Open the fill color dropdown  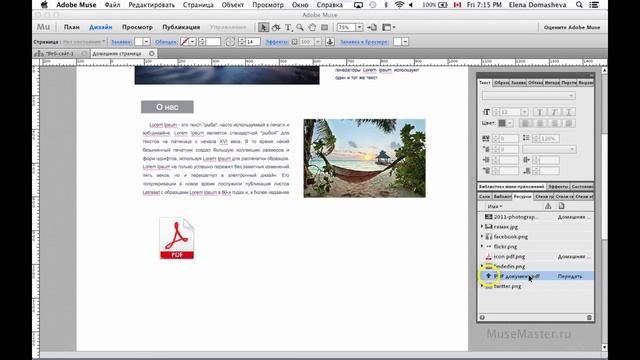[x=147, y=42]
